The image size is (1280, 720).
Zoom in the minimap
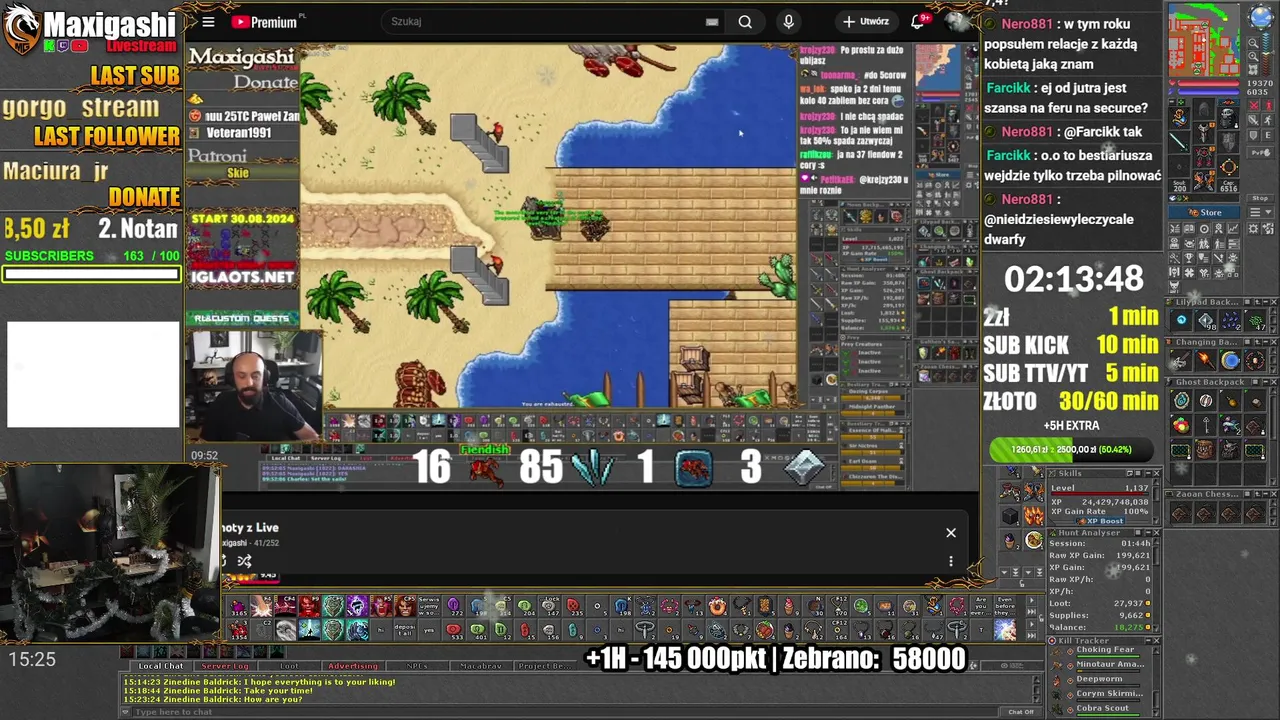[1253, 56]
